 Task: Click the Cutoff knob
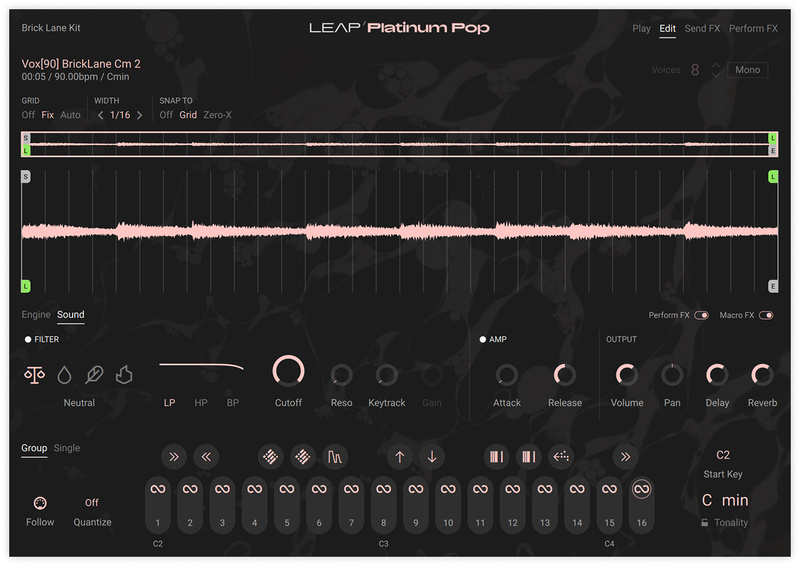(x=288, y=371)
